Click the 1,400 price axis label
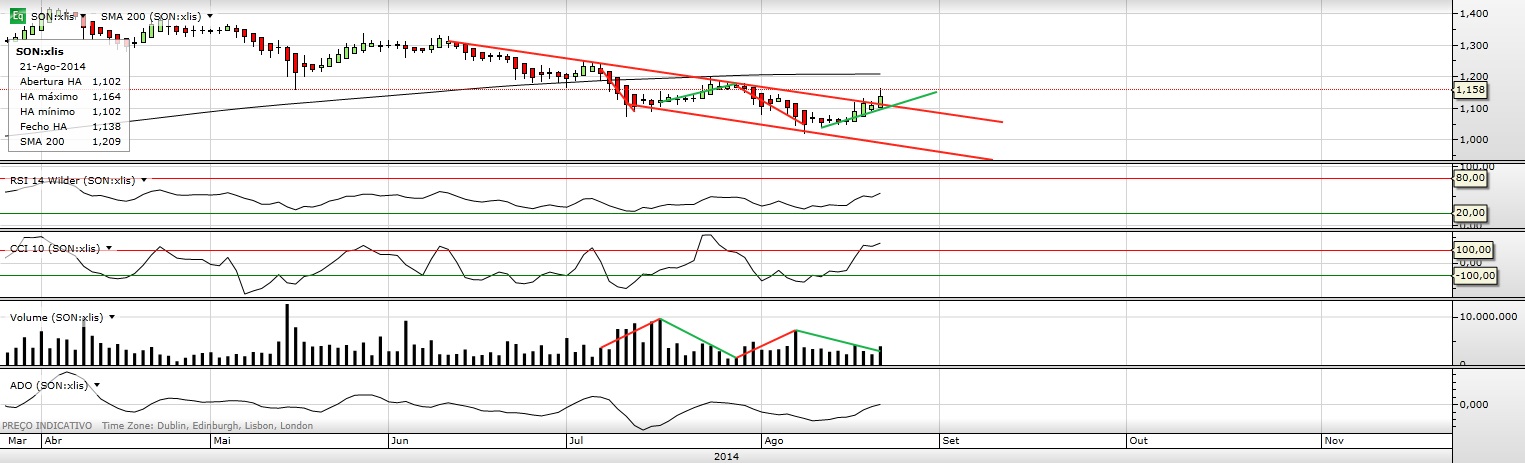1525x463 pixels. pyautogui.click(x=1475, y=14)
